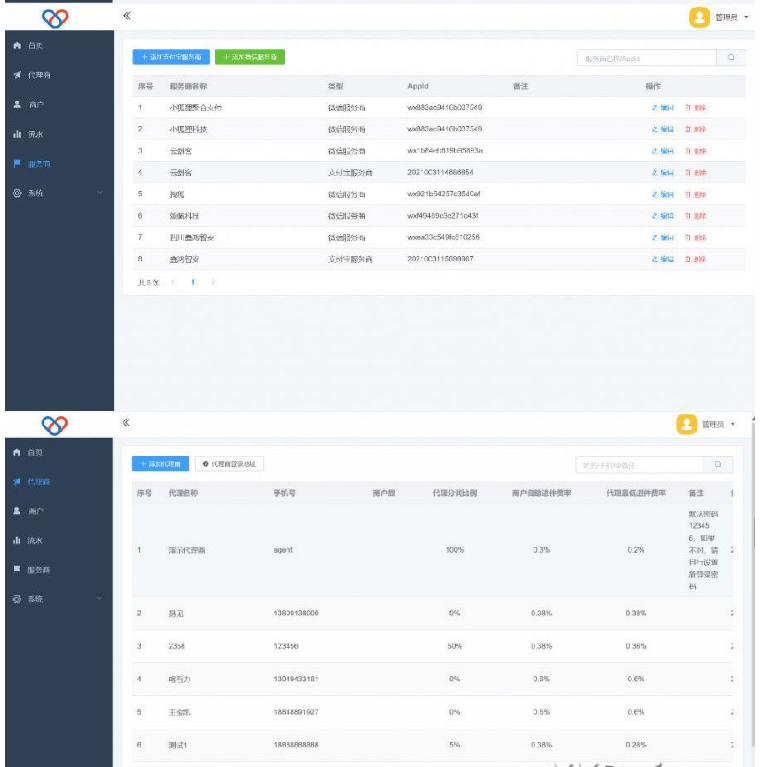Click the green add Alipay service provider button
Screen dimensions: 762x767
click(250, 58)
